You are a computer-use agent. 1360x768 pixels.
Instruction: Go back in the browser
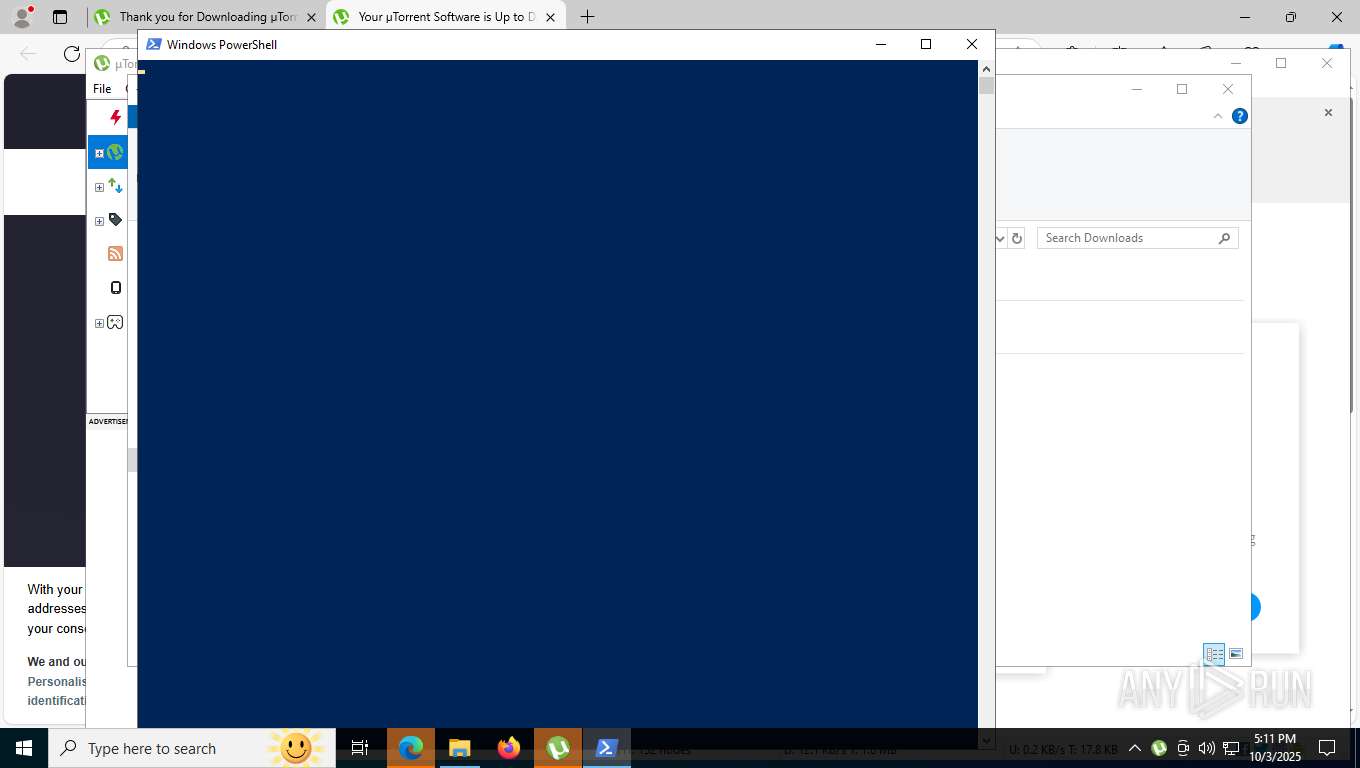tap(28, 54)
